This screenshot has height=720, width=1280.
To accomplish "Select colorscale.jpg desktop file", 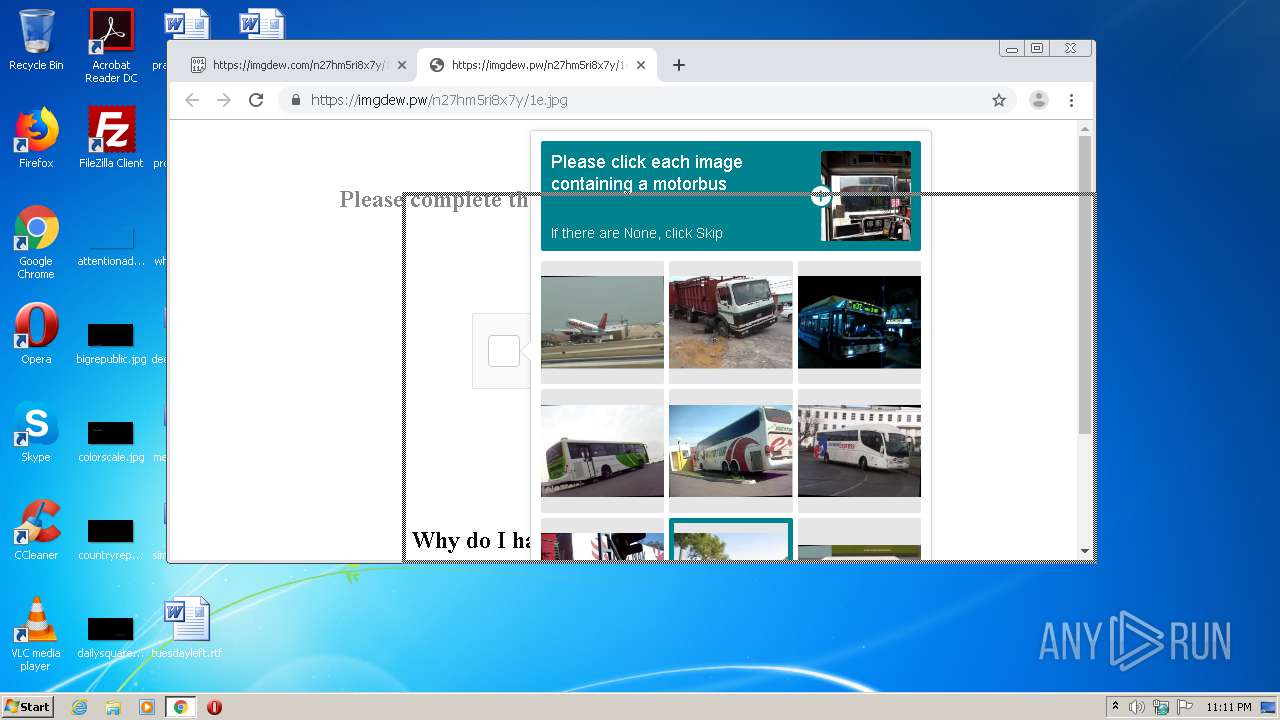I will [x=111, y=442].
